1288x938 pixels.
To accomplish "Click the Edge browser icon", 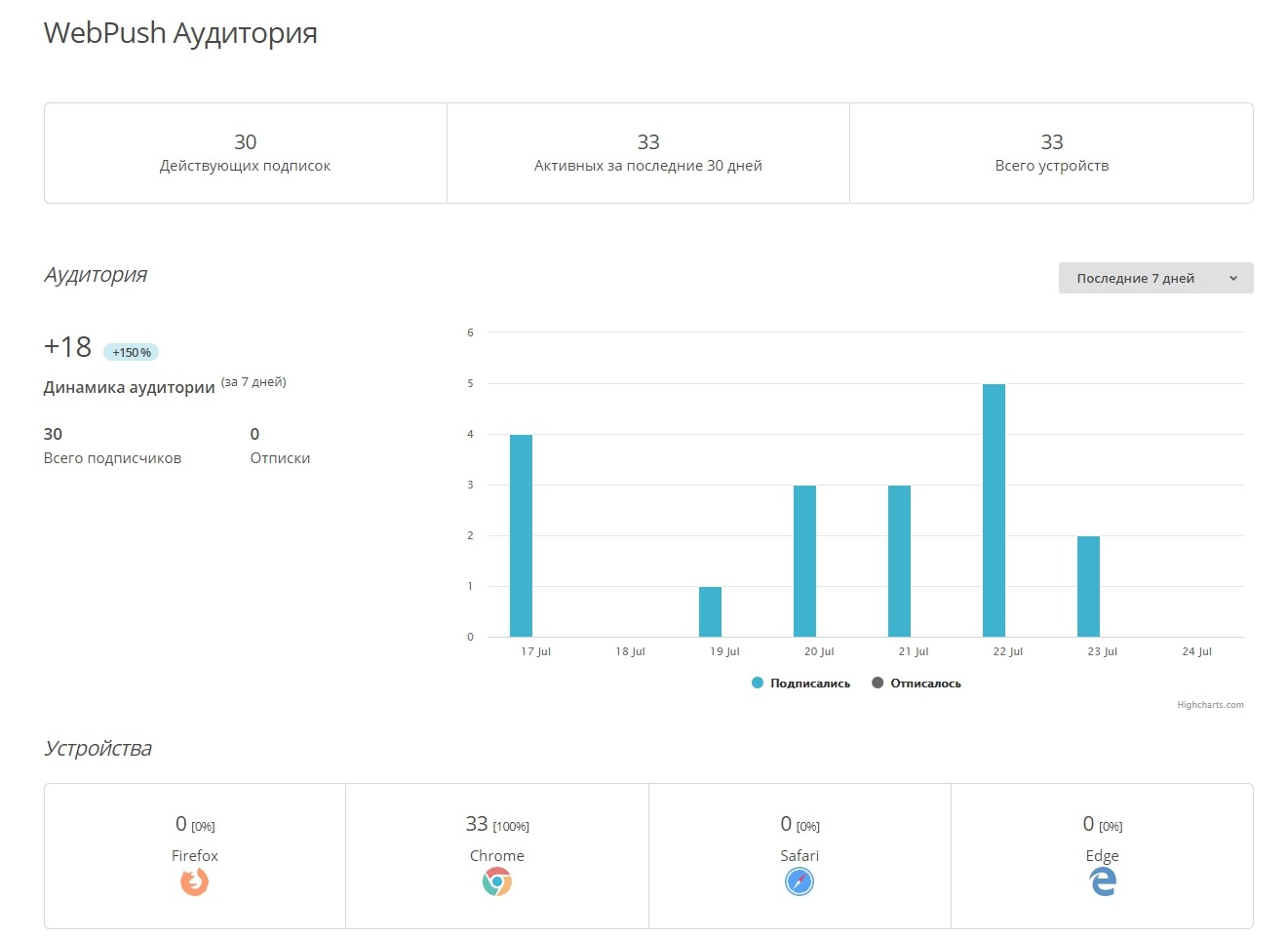I will [1103, 882].
